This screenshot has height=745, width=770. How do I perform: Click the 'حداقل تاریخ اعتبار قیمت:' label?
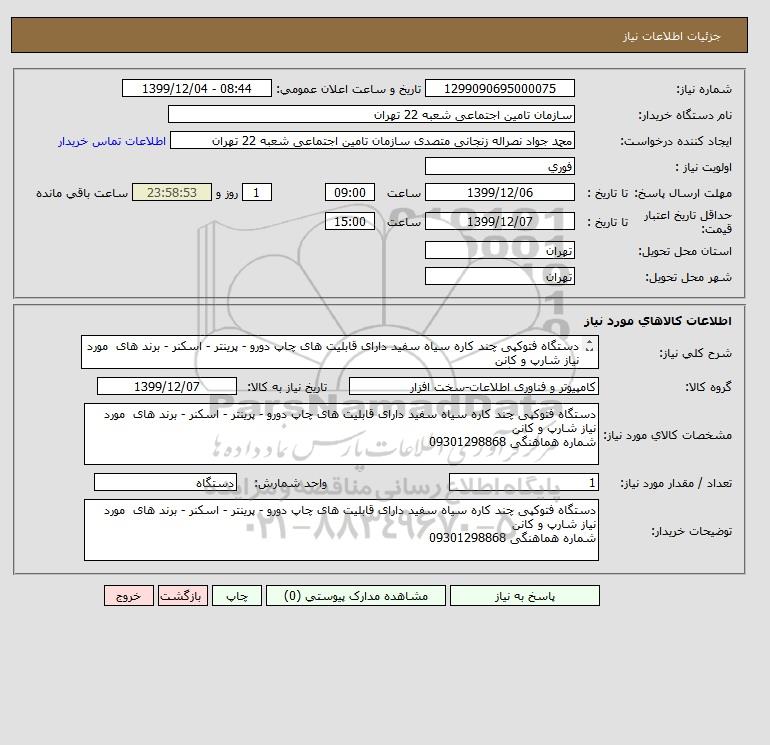point(688,222)
